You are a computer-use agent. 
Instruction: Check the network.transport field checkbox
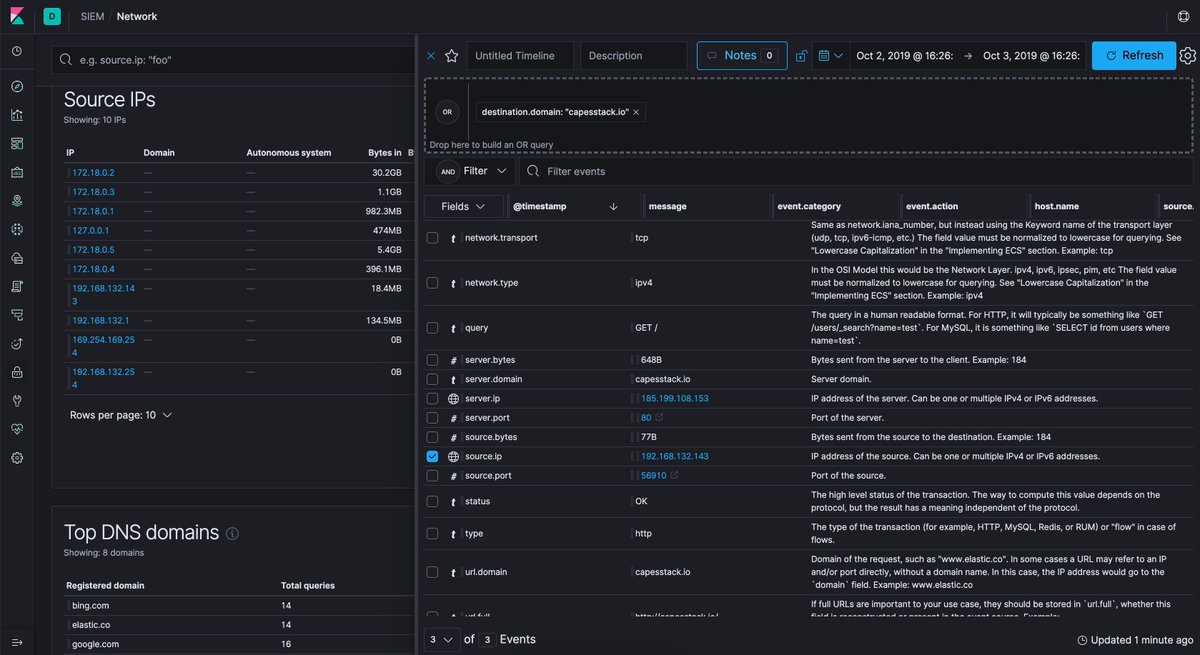coord(432,239)
